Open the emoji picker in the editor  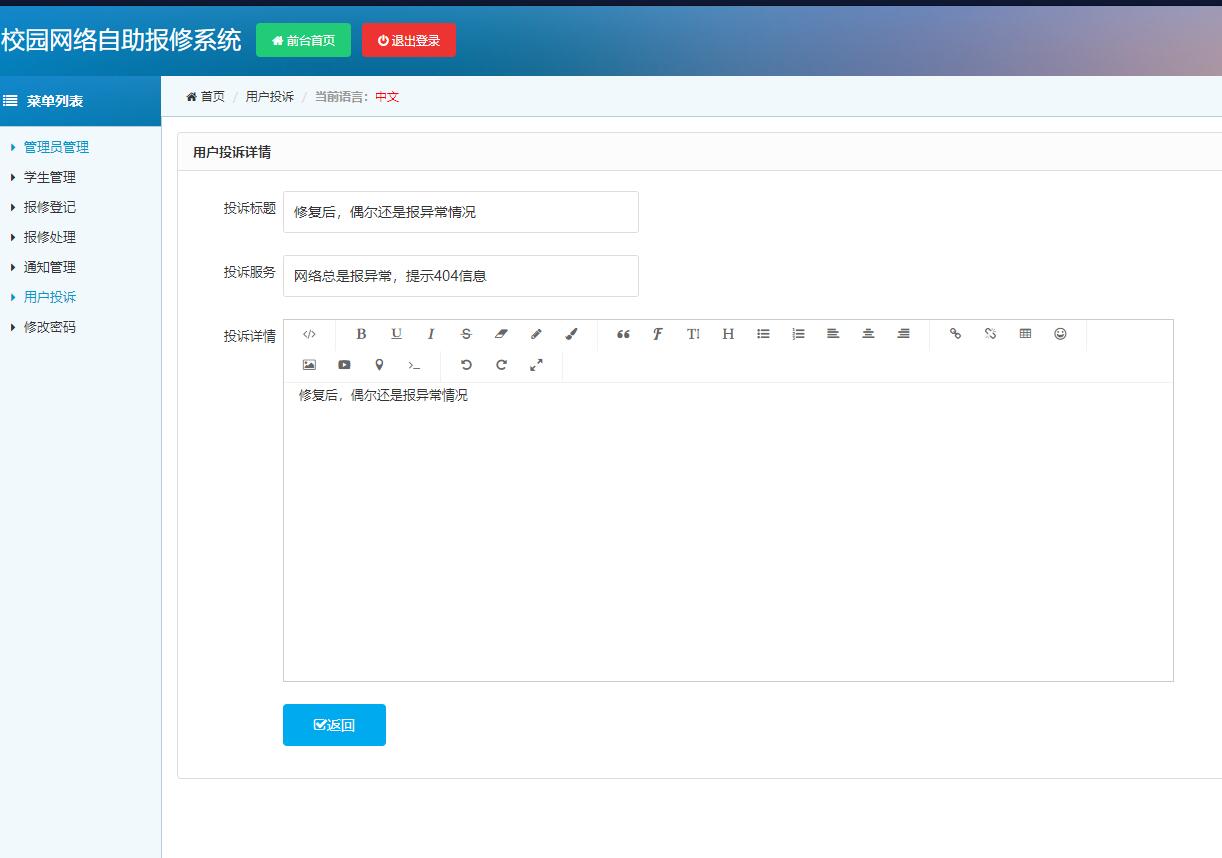tap(1060, 334)
